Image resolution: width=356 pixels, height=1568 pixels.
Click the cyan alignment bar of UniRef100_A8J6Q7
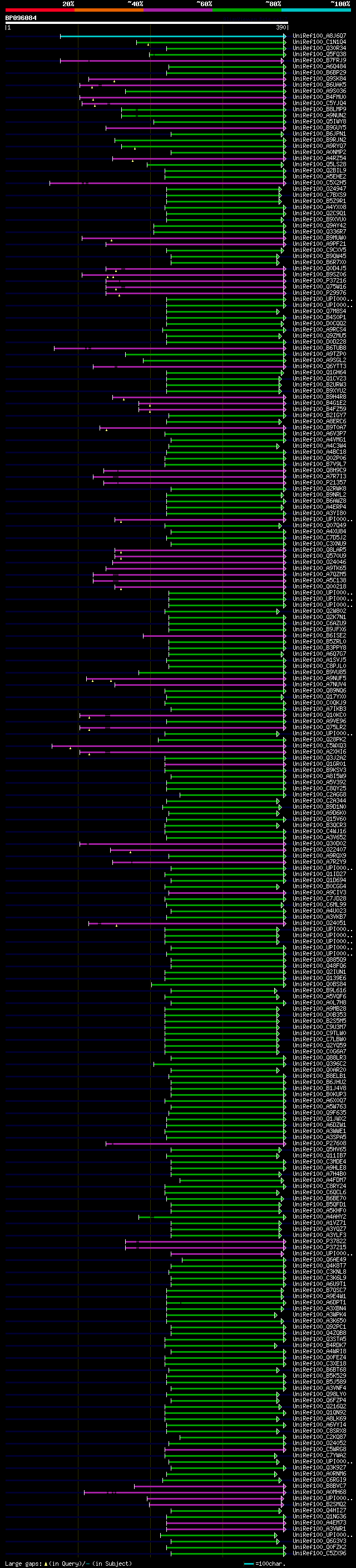[173, 37]
